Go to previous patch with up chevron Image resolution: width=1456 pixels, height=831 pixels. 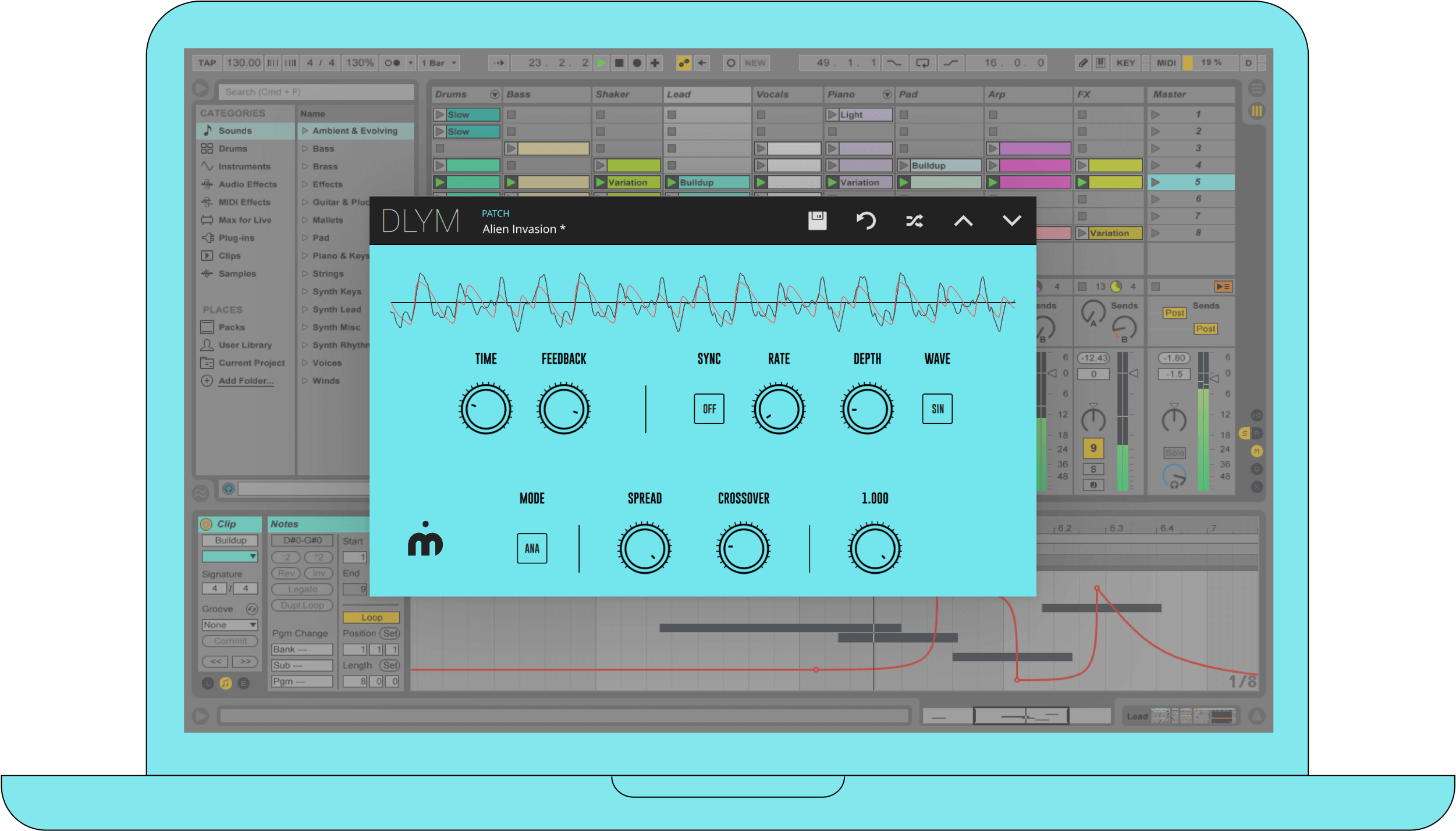963,221
